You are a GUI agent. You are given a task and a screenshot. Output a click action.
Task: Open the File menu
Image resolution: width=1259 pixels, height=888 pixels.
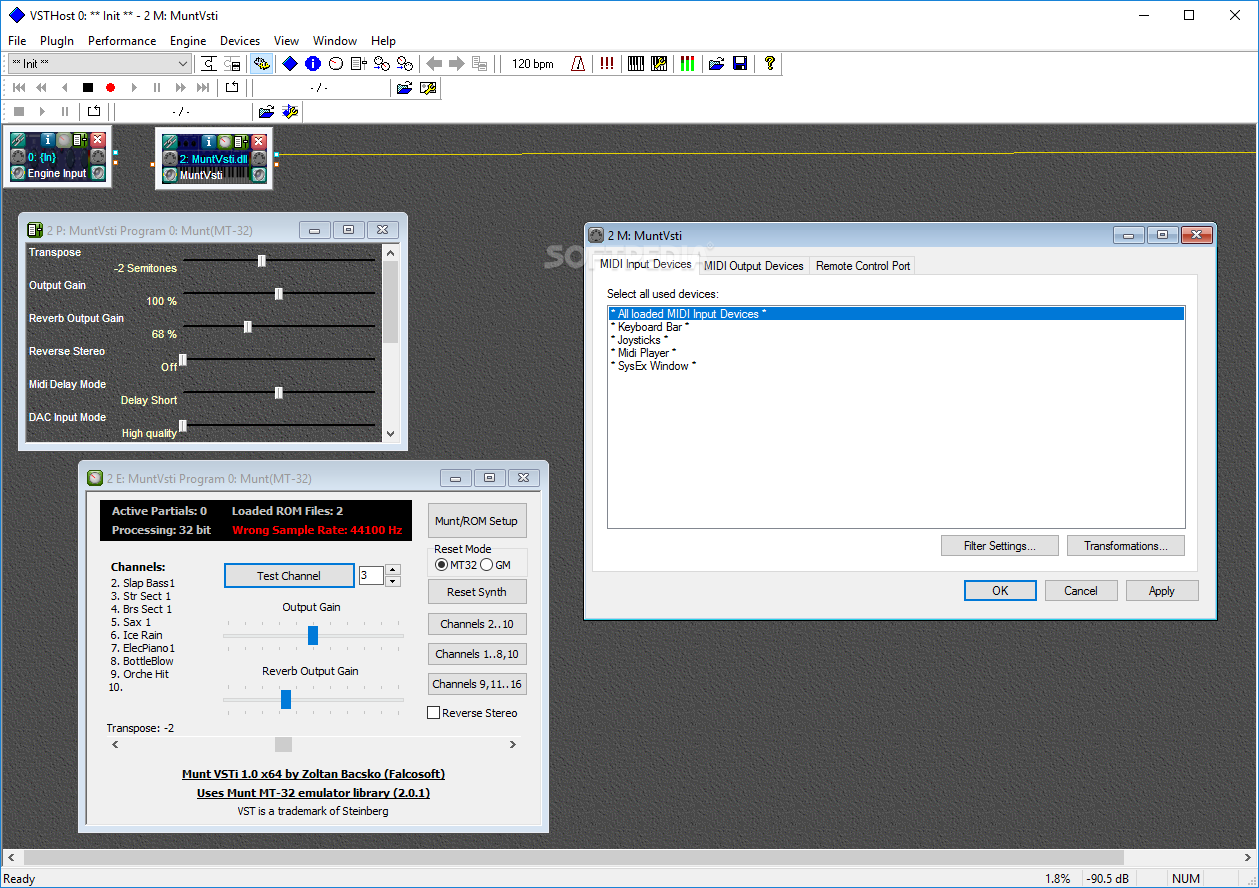(17, 41)
